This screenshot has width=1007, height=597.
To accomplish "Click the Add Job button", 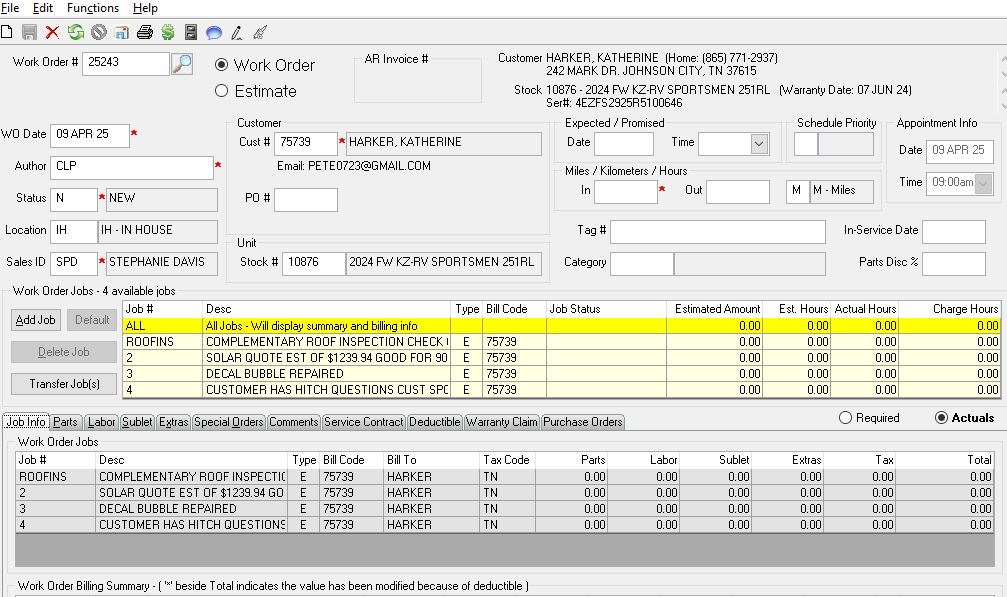I will tap(36, 320).
